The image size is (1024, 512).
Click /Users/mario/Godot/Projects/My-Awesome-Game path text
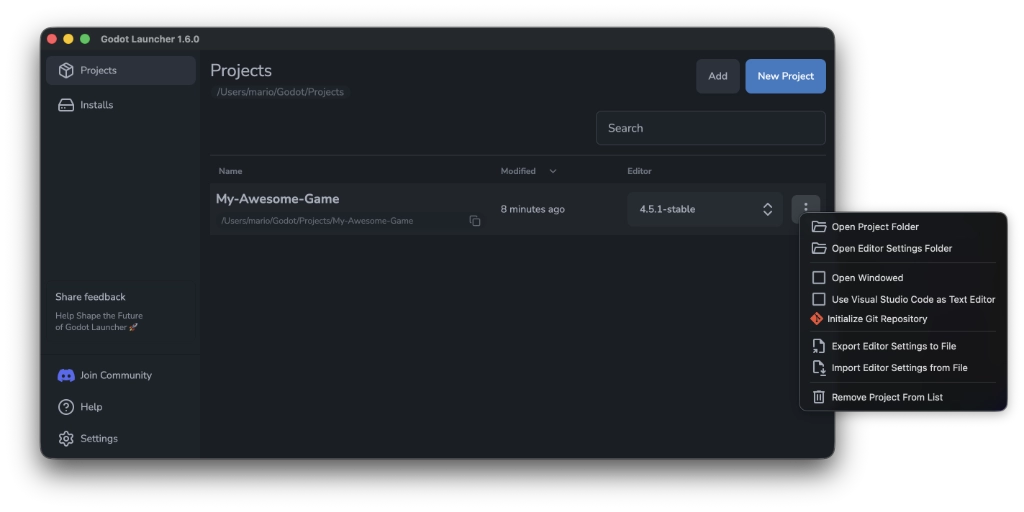coord(317,221)
